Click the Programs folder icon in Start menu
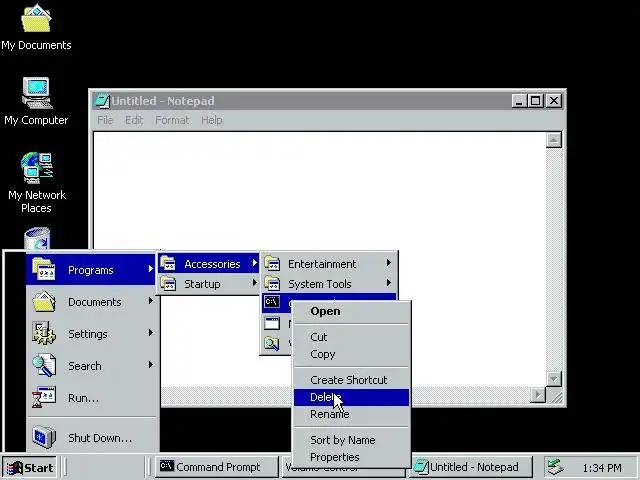 pyautogui.click(x=43, y=269)
